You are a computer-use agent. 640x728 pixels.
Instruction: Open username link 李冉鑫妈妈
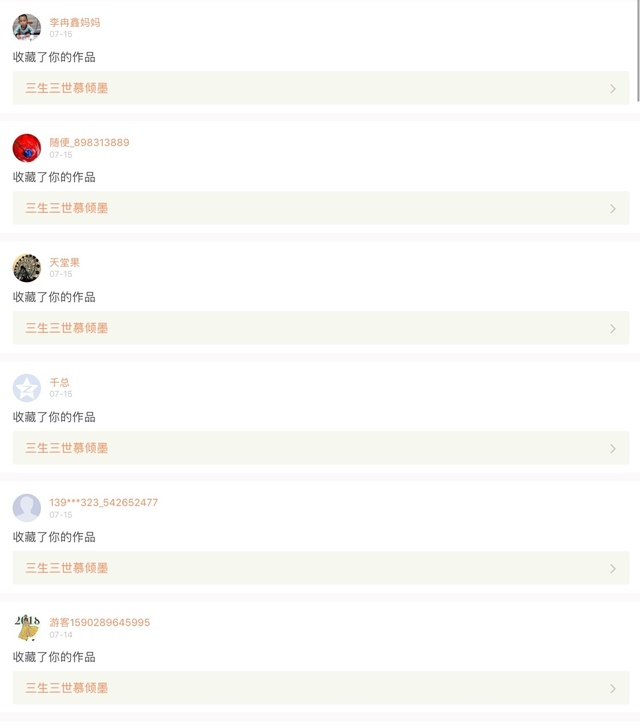pos(75,22)
